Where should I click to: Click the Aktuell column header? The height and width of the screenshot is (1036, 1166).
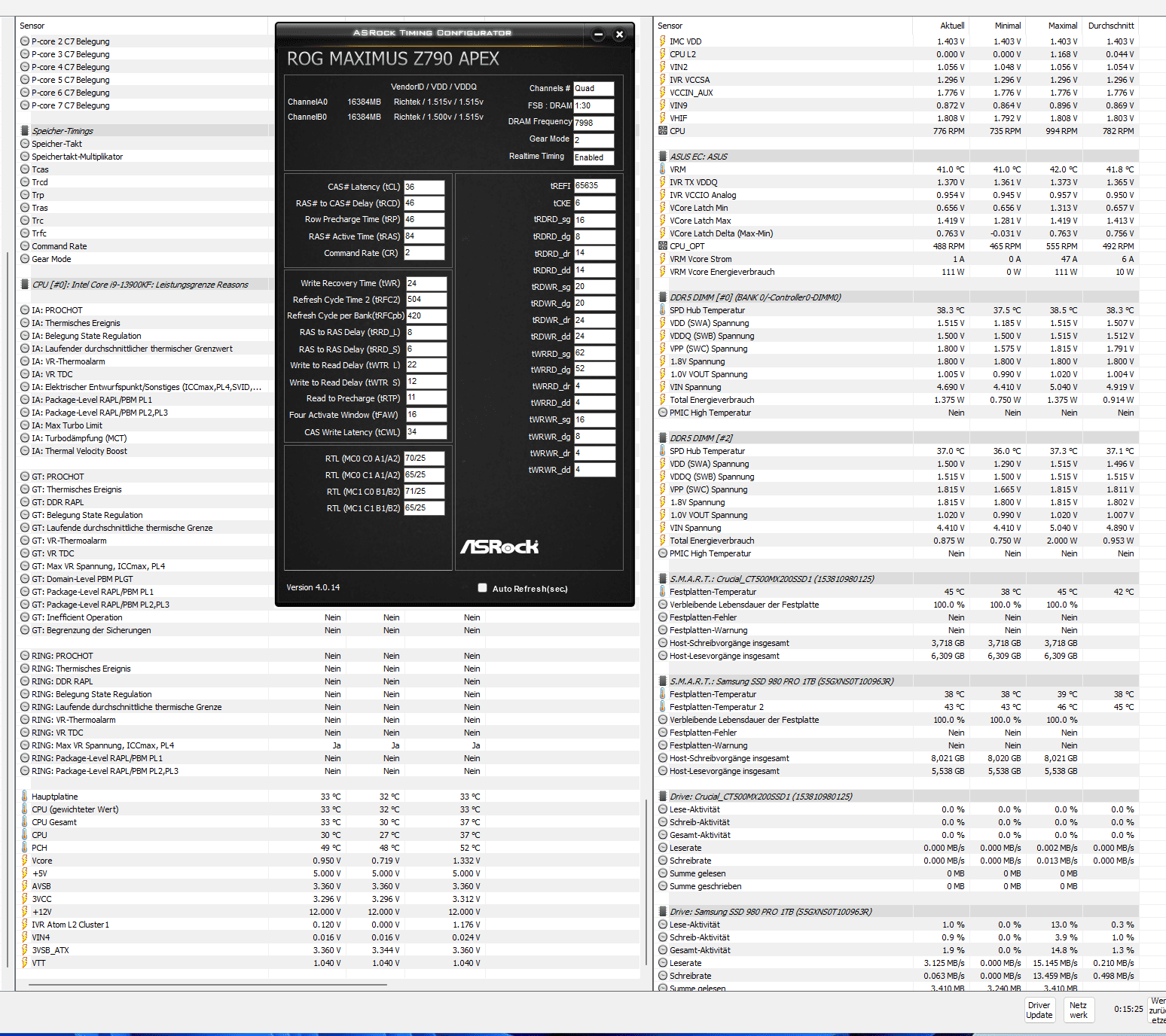pyautogui.click(x=952, y=26)
